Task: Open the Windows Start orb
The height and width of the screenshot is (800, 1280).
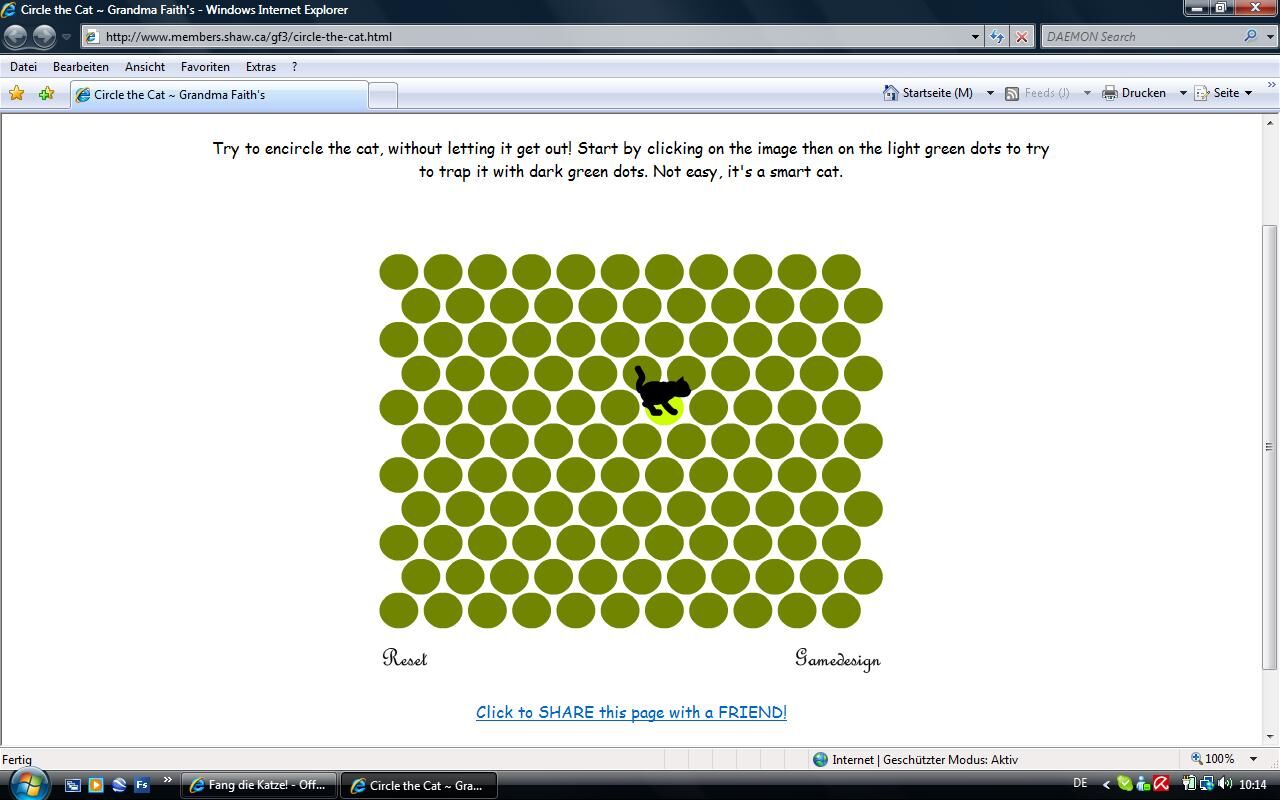Action: (28, 784)
